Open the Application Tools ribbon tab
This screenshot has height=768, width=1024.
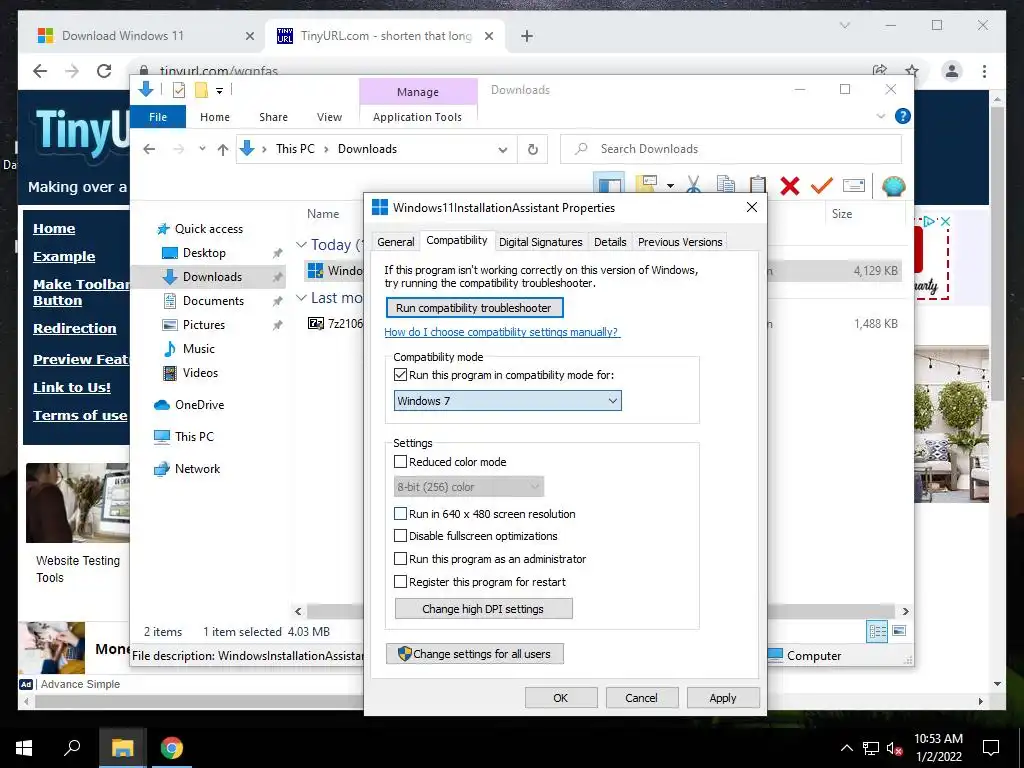417,117
